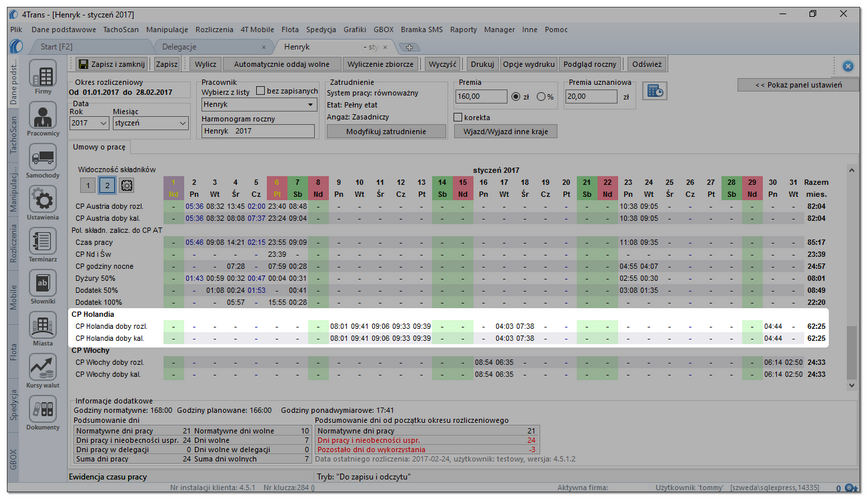Click Wjazd/Wyjazd inne kraje button
This screenshot has width=867, height=499.
[505, 132]
